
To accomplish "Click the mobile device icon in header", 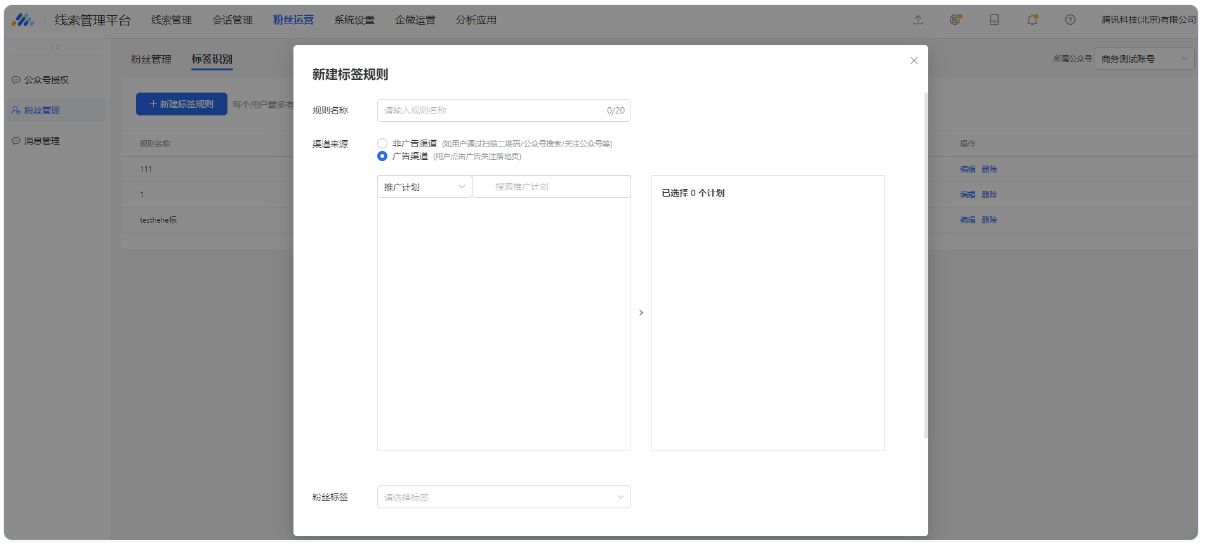I will (994, 20).
